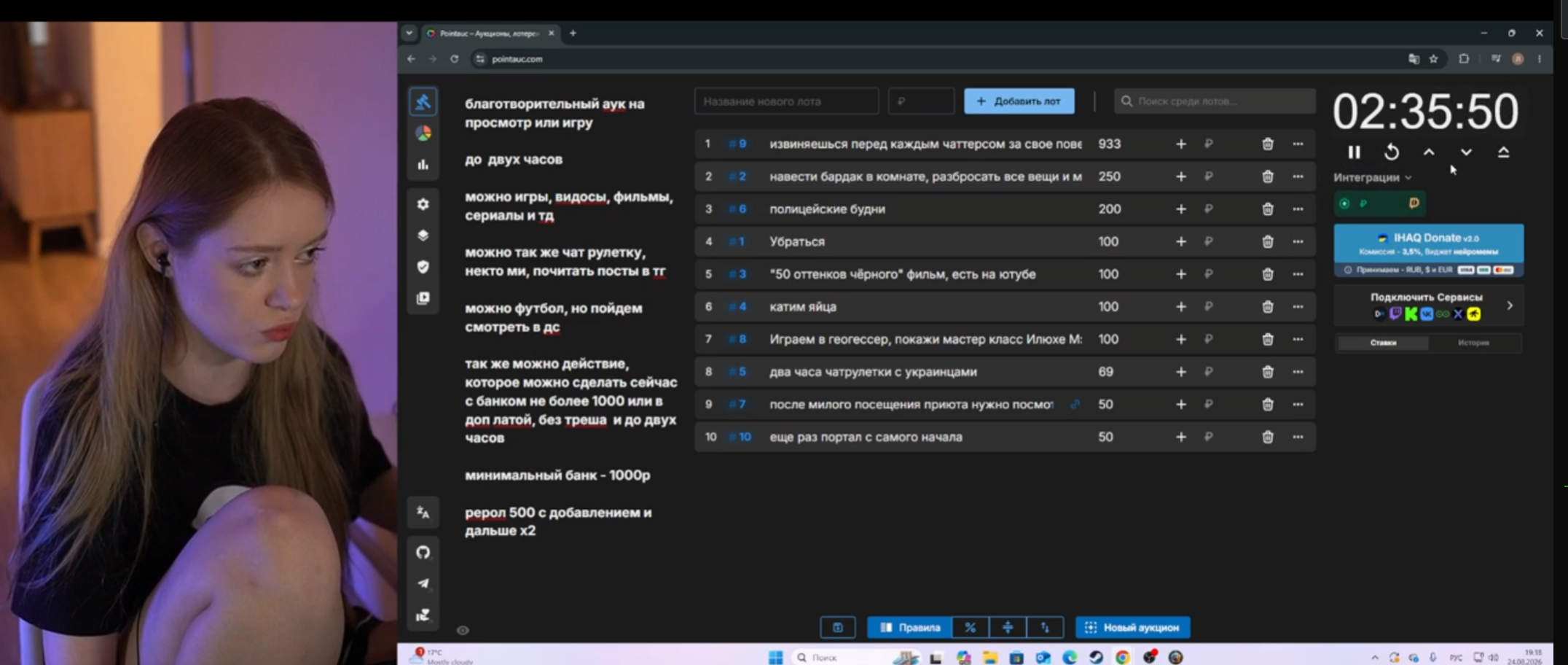This screenshot has height=665, width=1568.
Task: Open the Windows Start menu
Action: pos(775,658)
